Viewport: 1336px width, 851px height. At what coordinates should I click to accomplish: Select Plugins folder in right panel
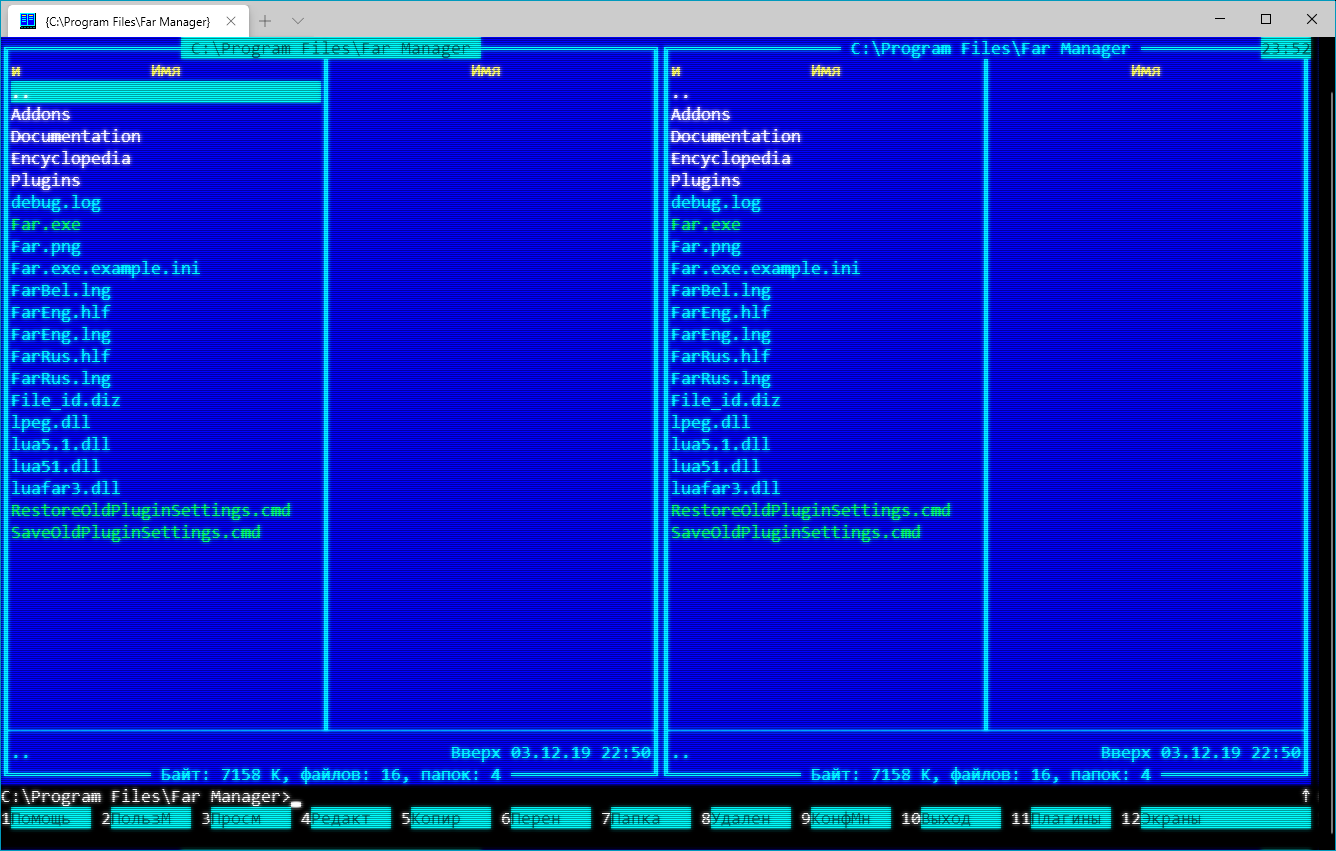coord(706,180)
